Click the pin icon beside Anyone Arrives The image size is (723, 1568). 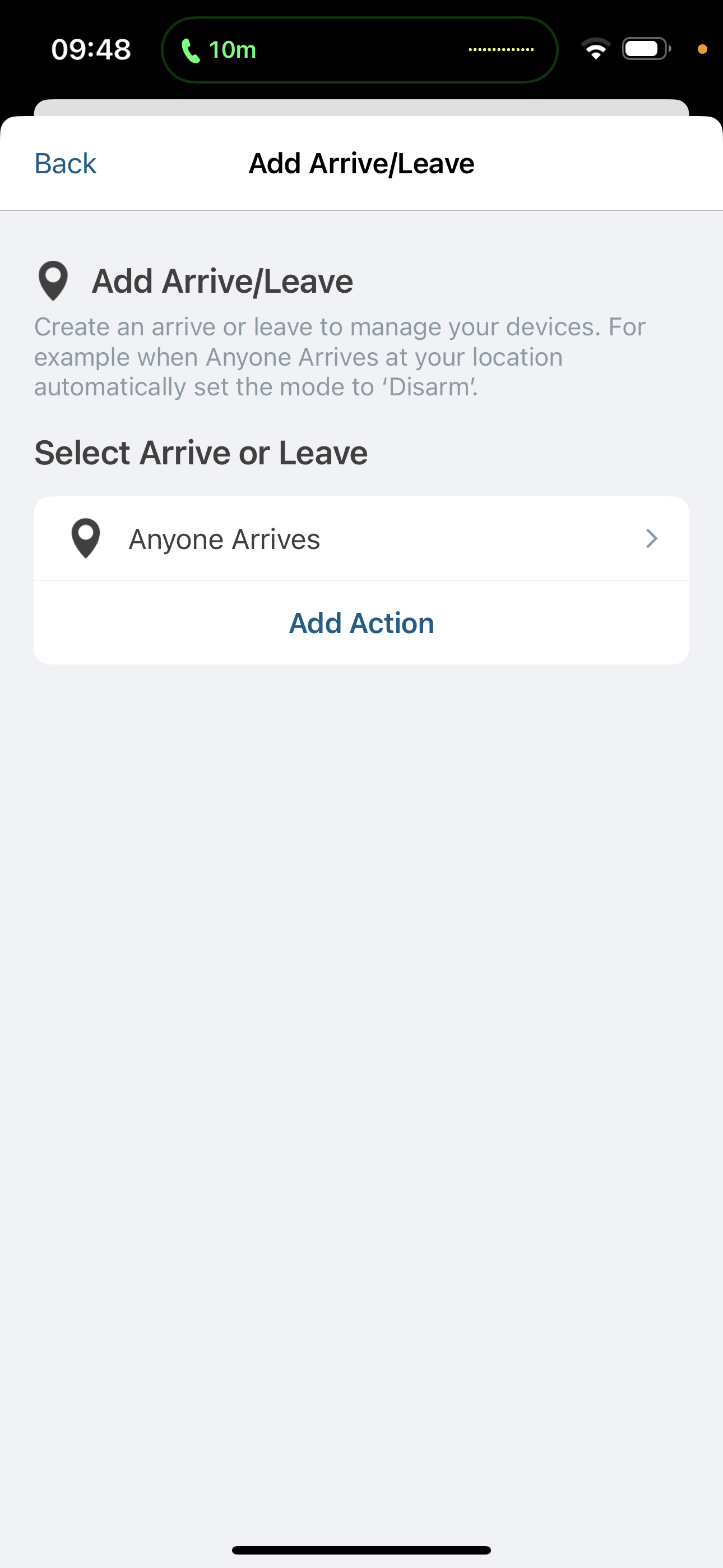pos(86,538)
